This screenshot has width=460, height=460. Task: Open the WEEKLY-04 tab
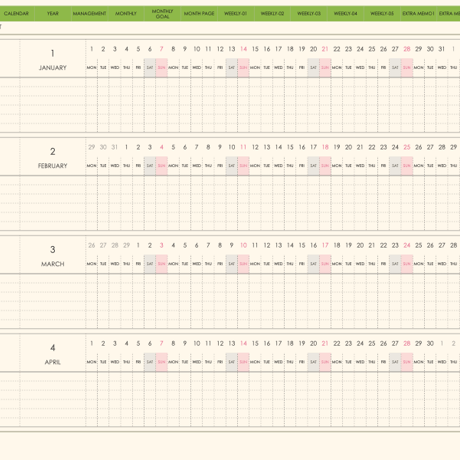346,14
